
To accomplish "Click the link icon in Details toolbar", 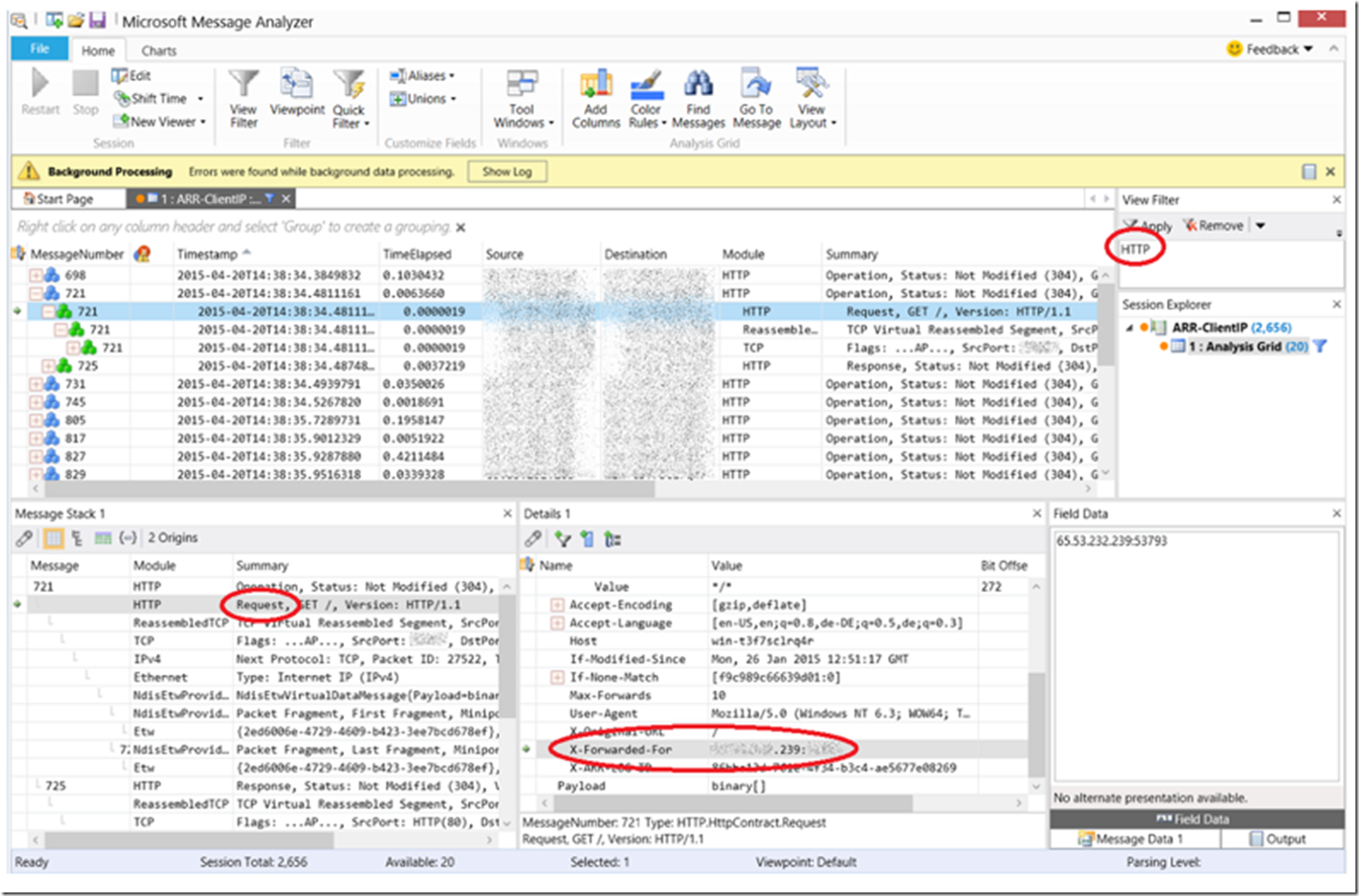I will tap(533, 538).
